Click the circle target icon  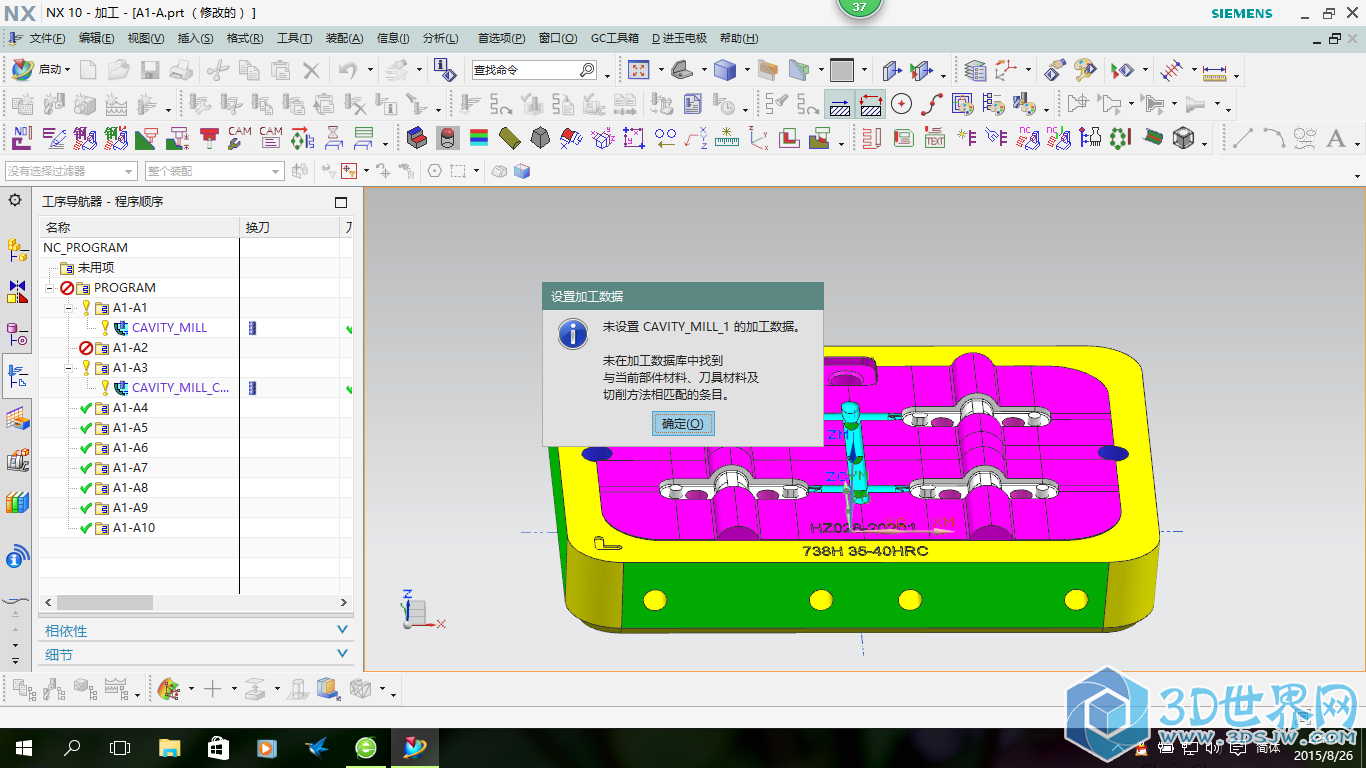(901, 104)
